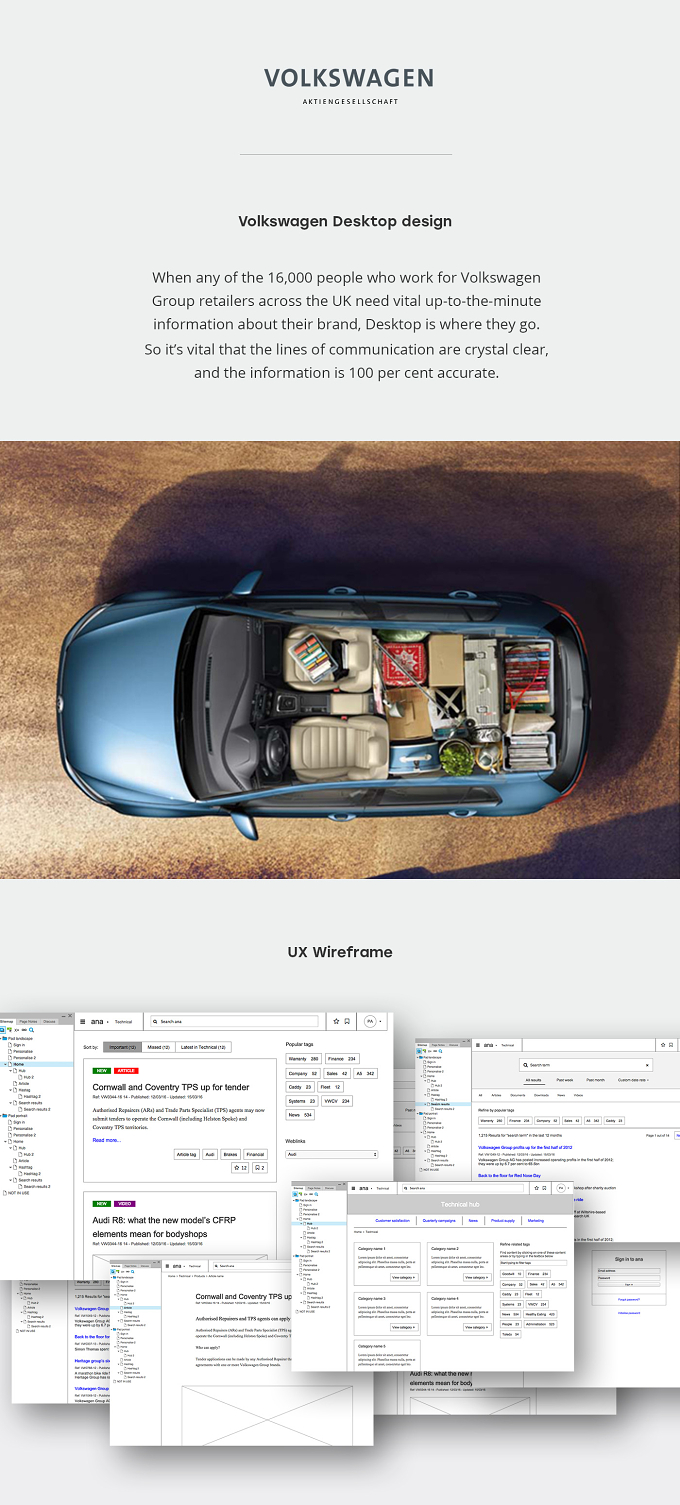Click the PA user avatar circle
The width and height of the screenshot is (680, 1505).
pyautogui.click(x=370, y=1022)
